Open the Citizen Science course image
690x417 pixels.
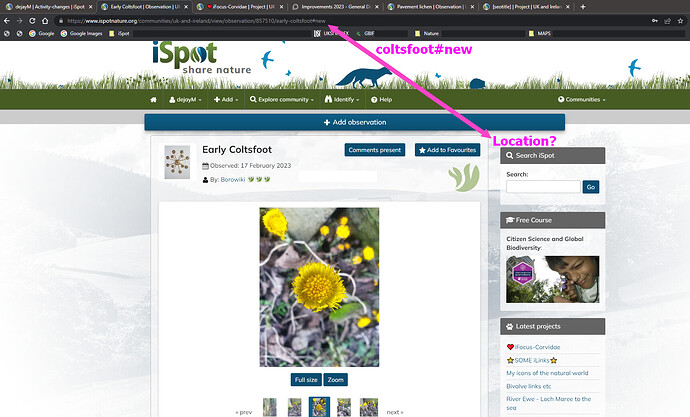point(552,279)
